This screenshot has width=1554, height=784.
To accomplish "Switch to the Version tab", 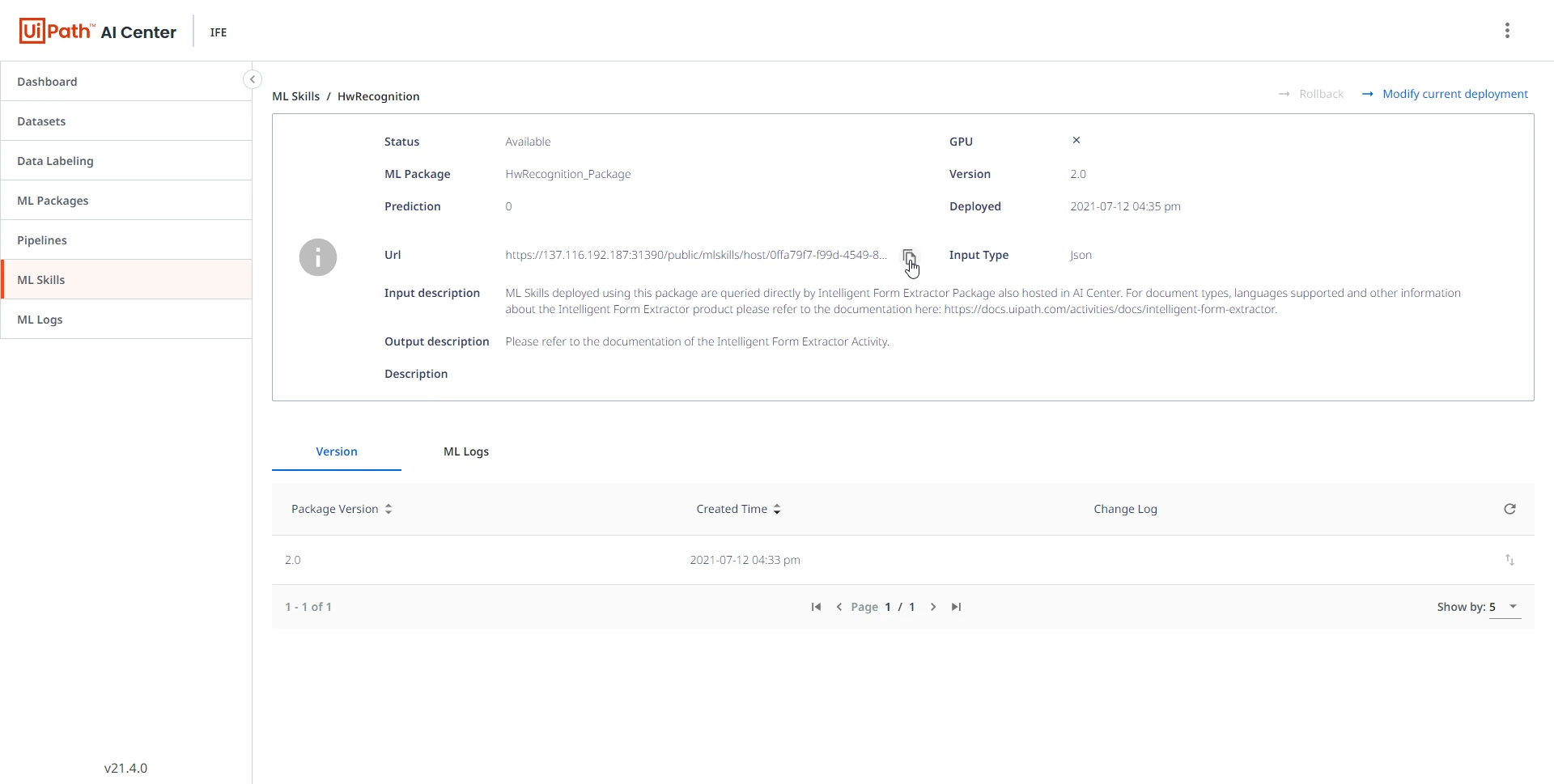I will tap(337, 451).
